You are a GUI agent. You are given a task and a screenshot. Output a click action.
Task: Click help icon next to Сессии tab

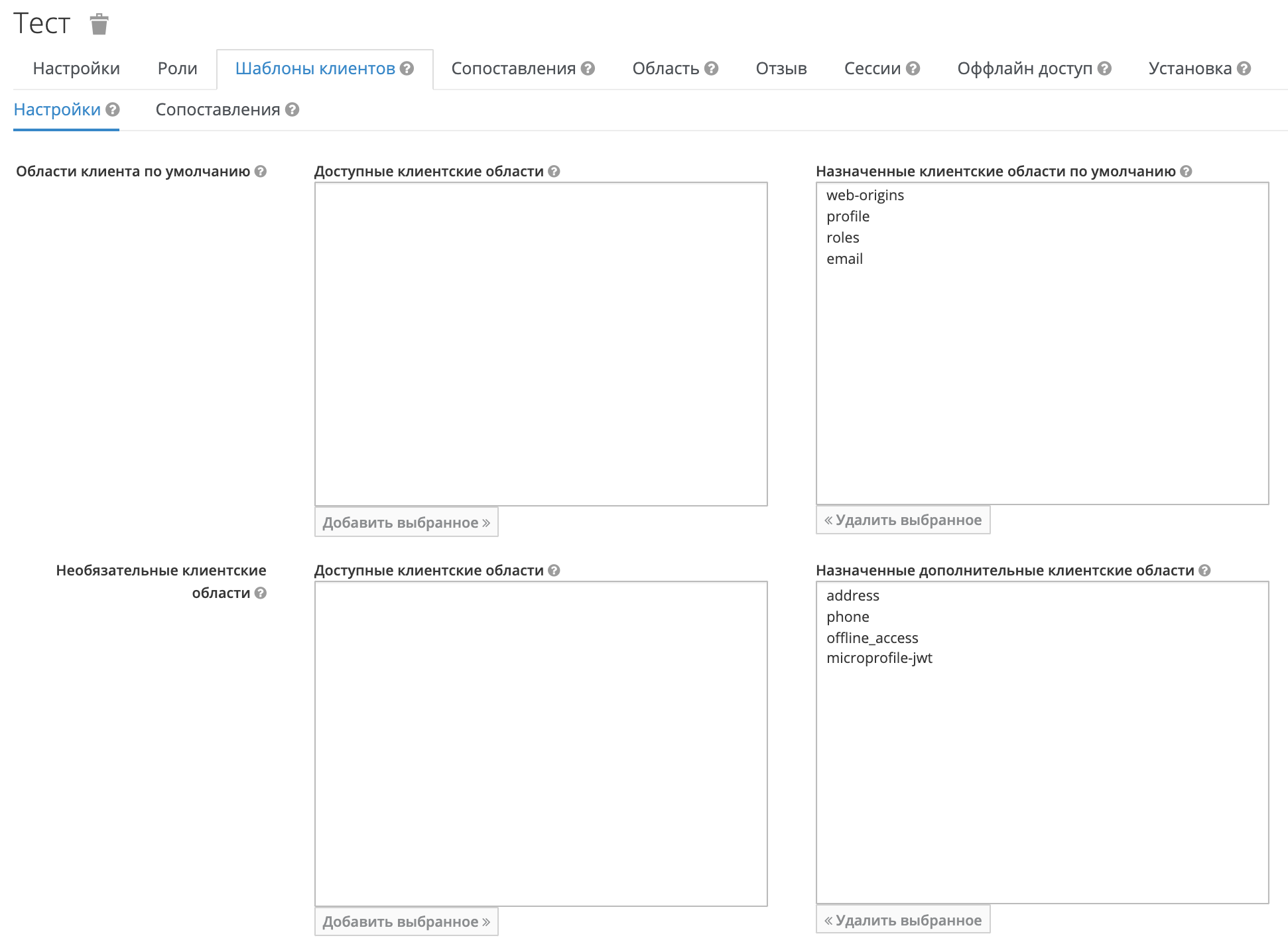pos(913,68)
